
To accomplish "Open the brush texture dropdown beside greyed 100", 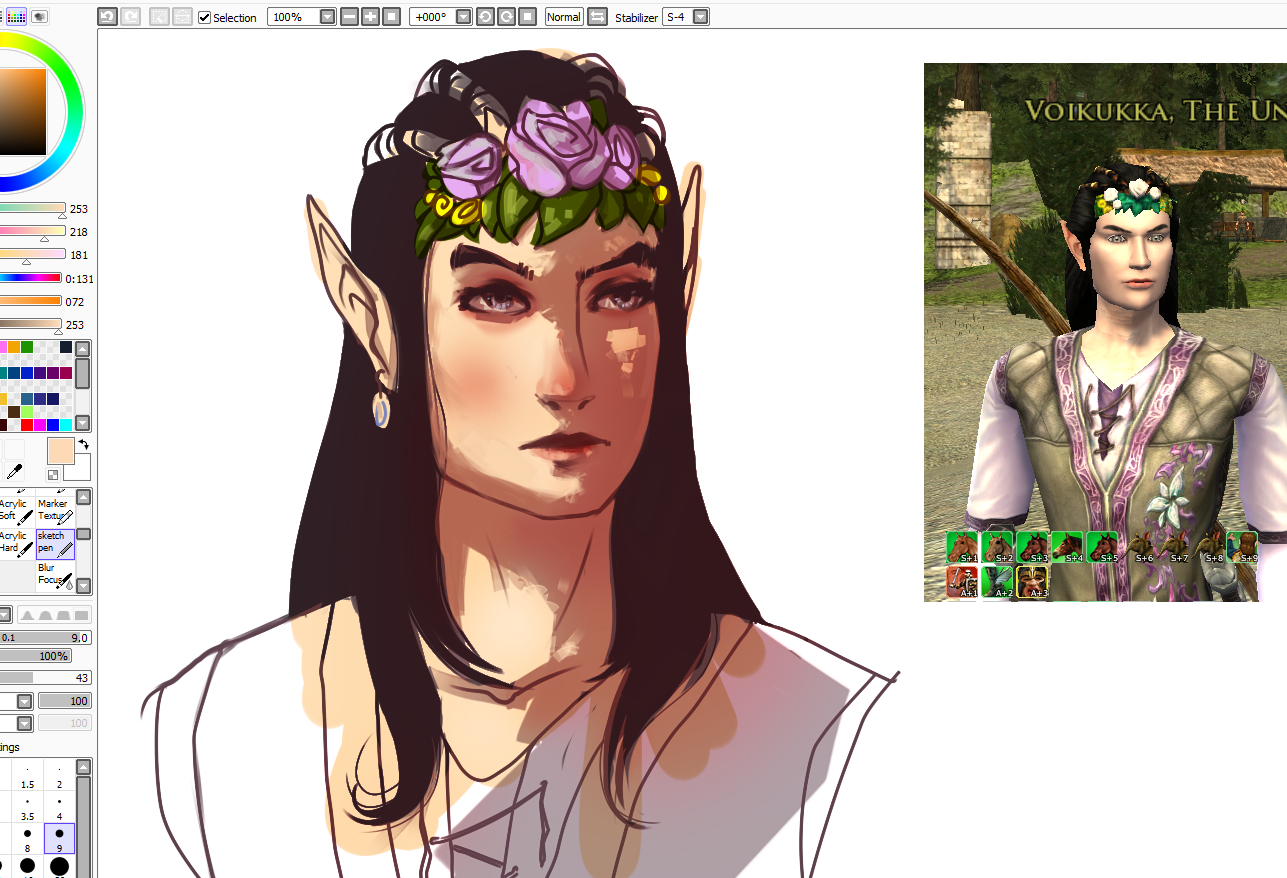I will [x=25, y=723].
